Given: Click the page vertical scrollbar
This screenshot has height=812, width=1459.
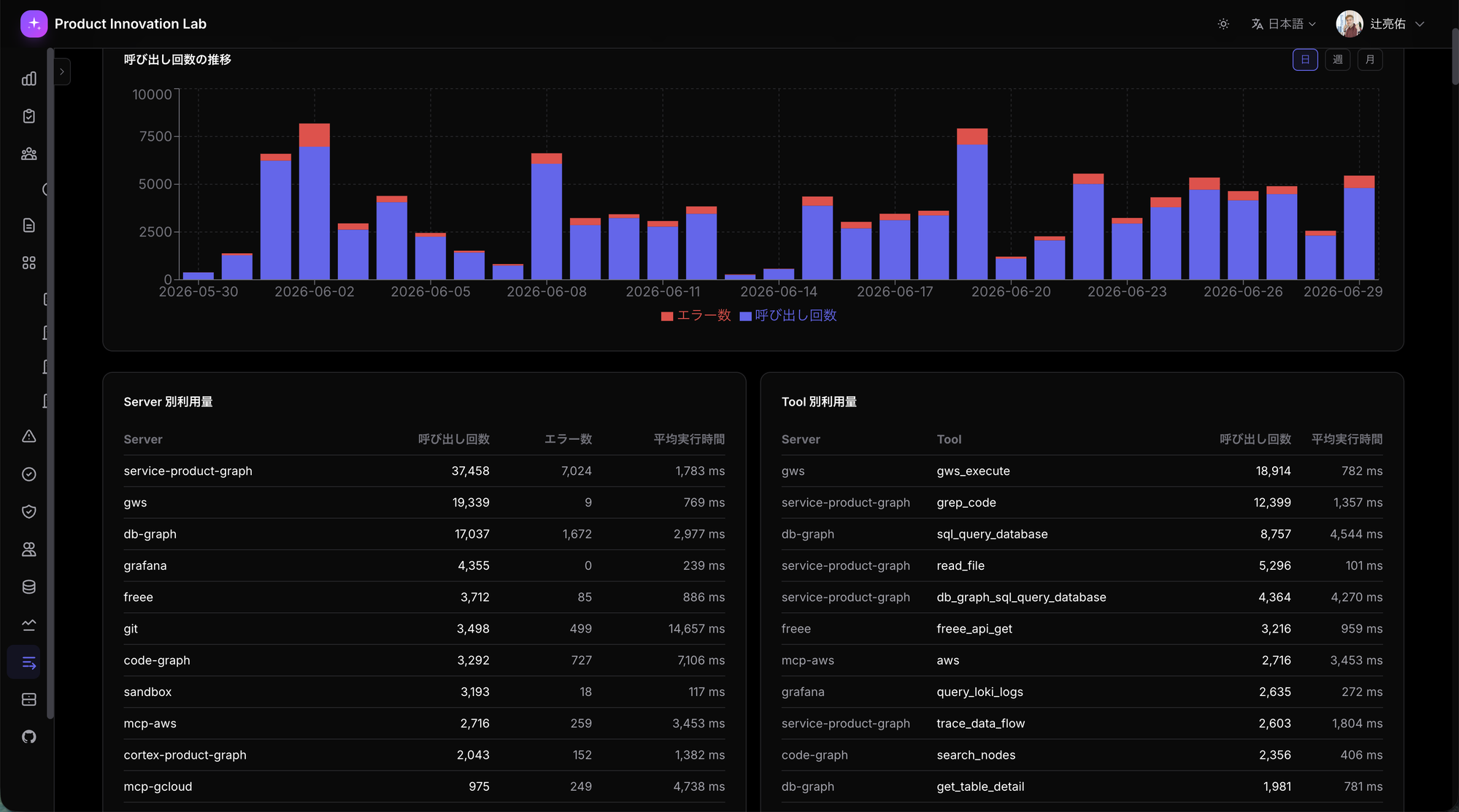Looking at the screenshot, I should tap(1454, 57).
